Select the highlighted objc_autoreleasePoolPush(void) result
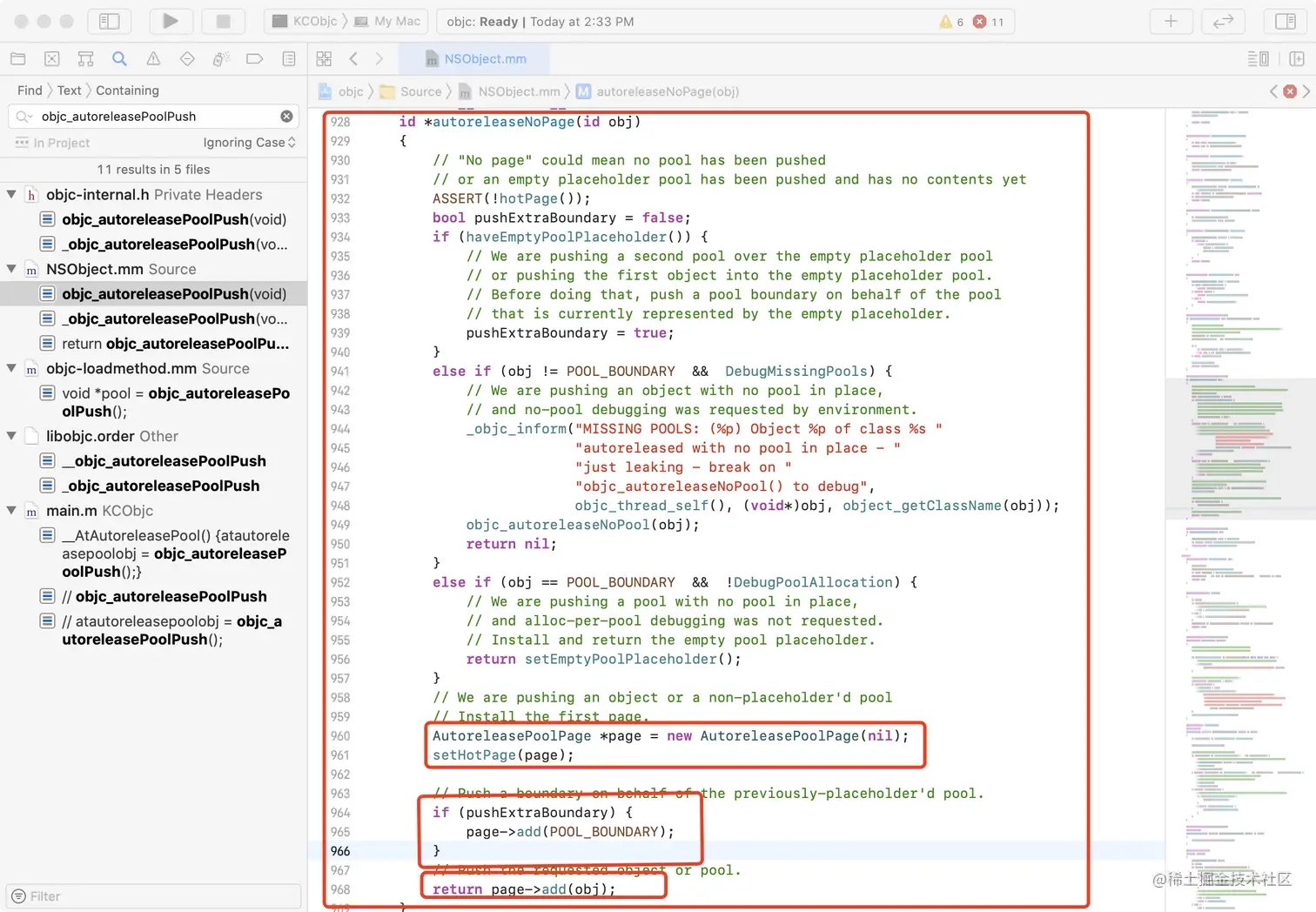 click(x=153, y=294)
